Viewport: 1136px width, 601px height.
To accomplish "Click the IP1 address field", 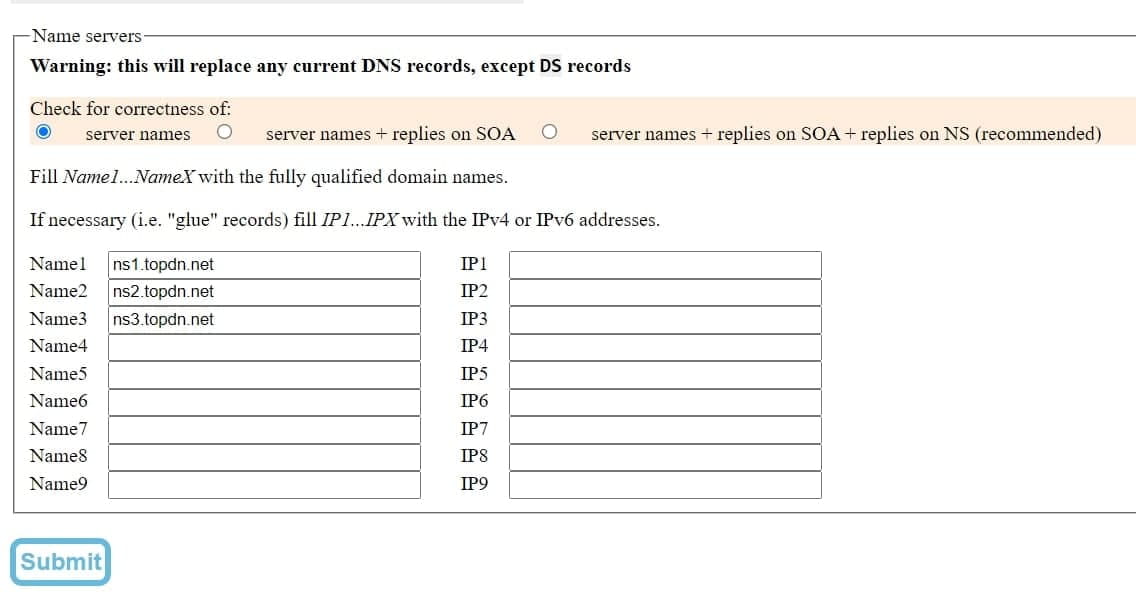I will [x=665, y=265].
